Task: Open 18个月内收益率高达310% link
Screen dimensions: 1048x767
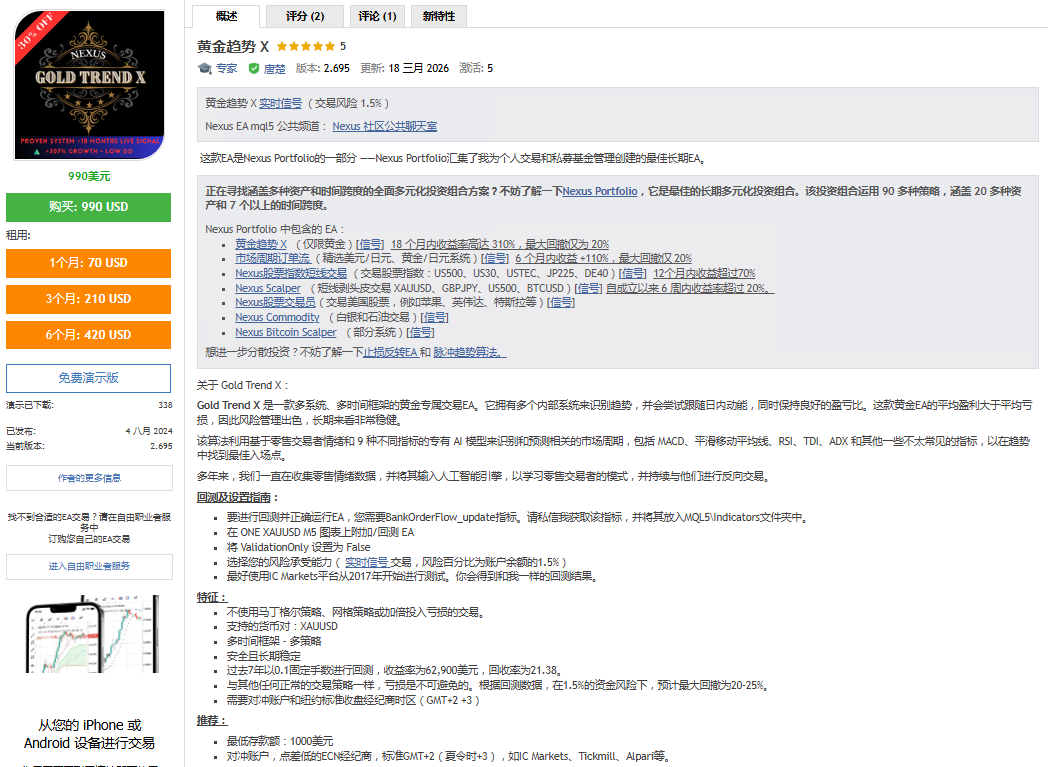Action: 500,244
